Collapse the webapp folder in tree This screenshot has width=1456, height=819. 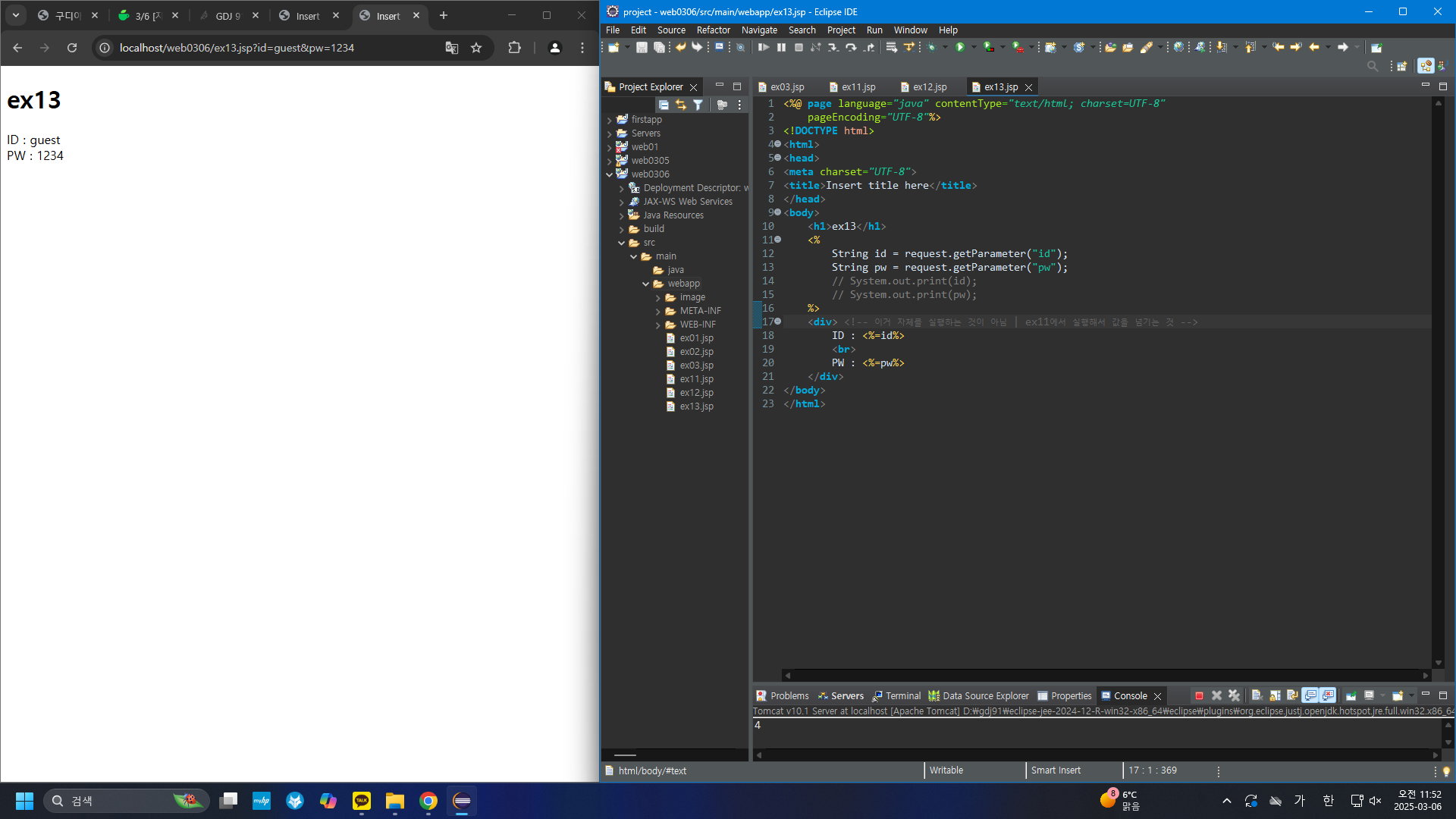[x=646, y=284]
